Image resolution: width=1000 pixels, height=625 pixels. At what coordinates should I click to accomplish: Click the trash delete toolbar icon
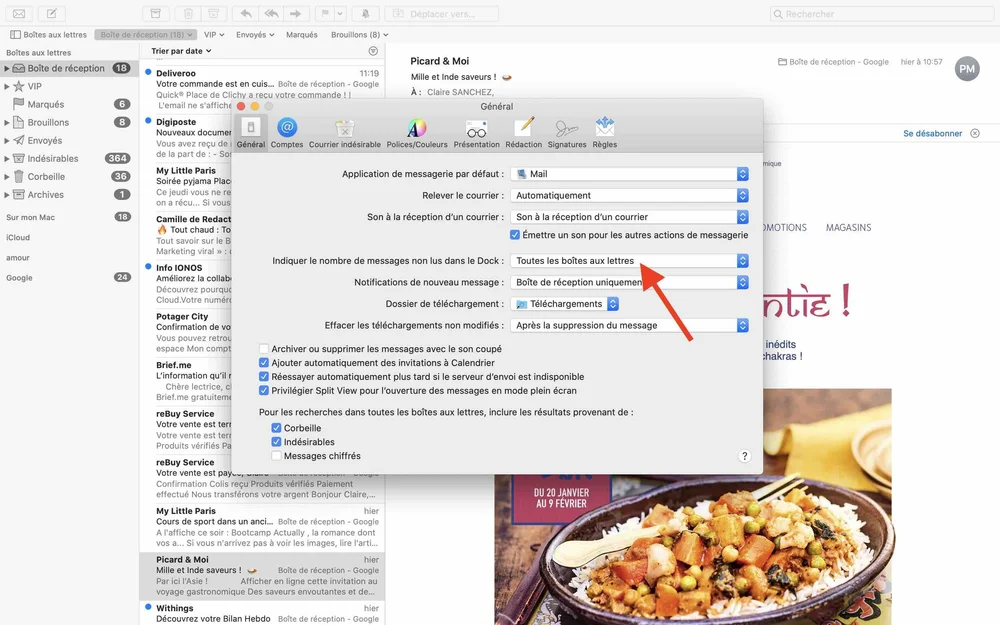click(x=188, y=13)
